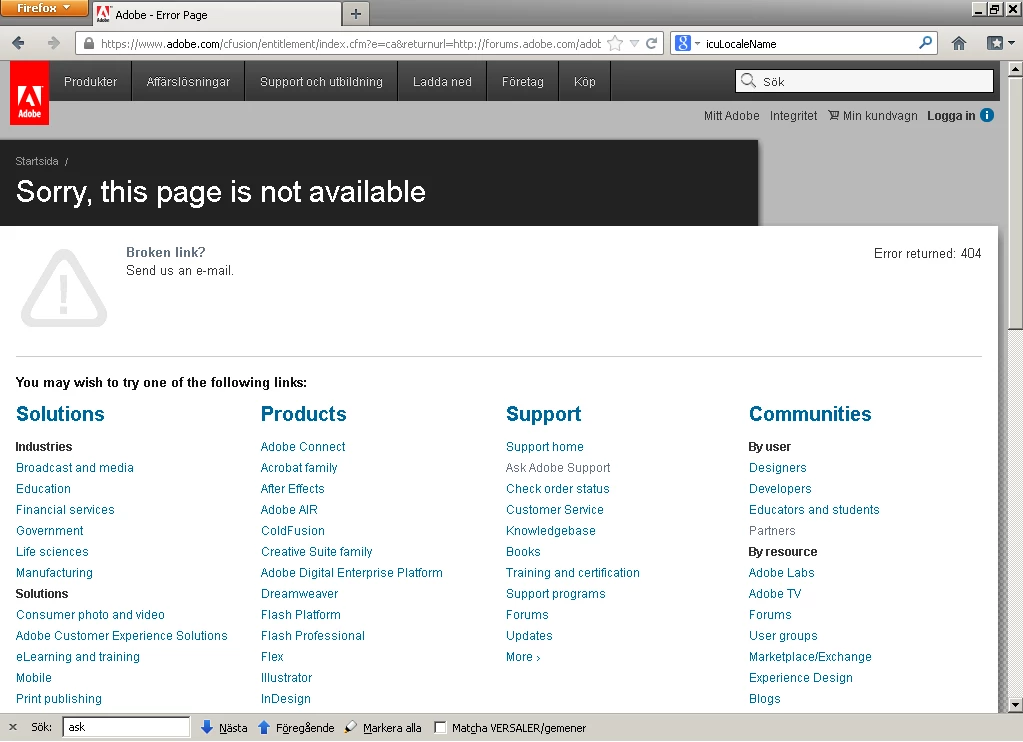Open Broadcast and media link
This screenshot has height=742, width=1023.
click(74, 467)
